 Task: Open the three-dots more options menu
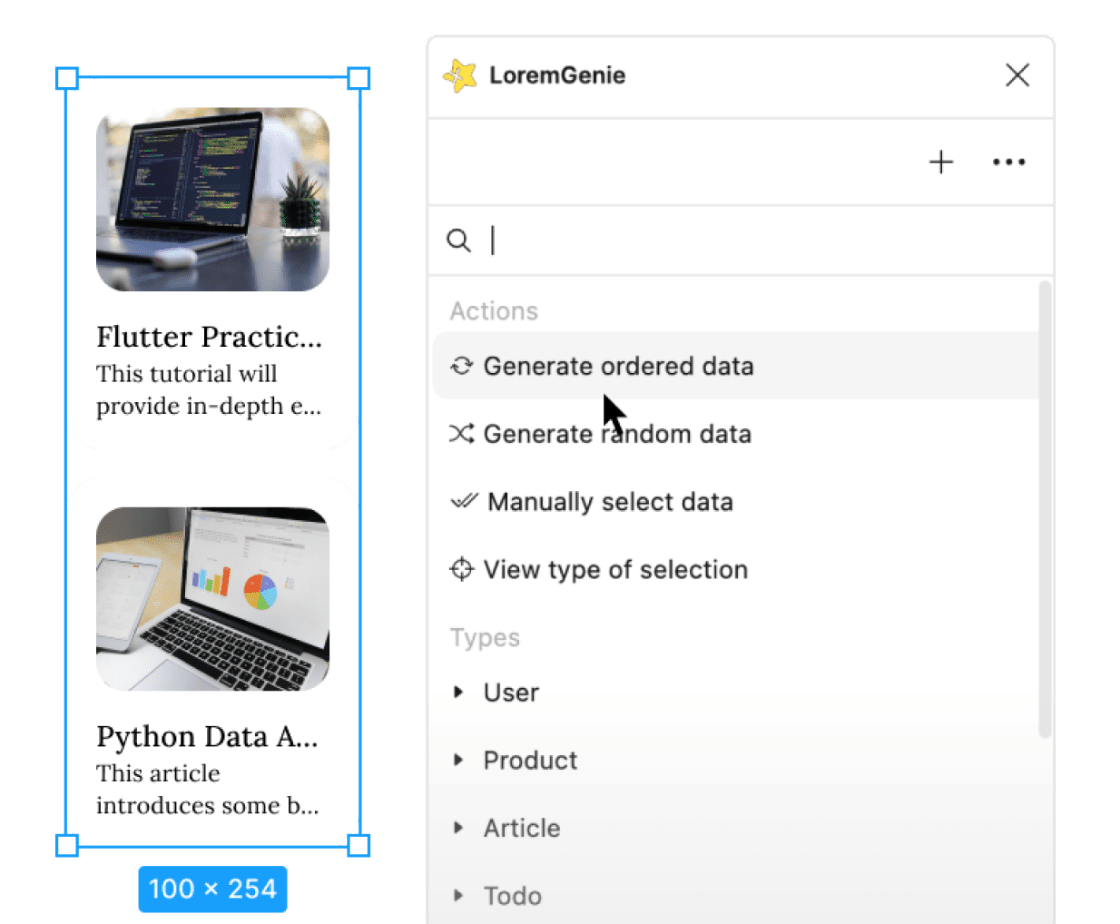click(1009, 162)
